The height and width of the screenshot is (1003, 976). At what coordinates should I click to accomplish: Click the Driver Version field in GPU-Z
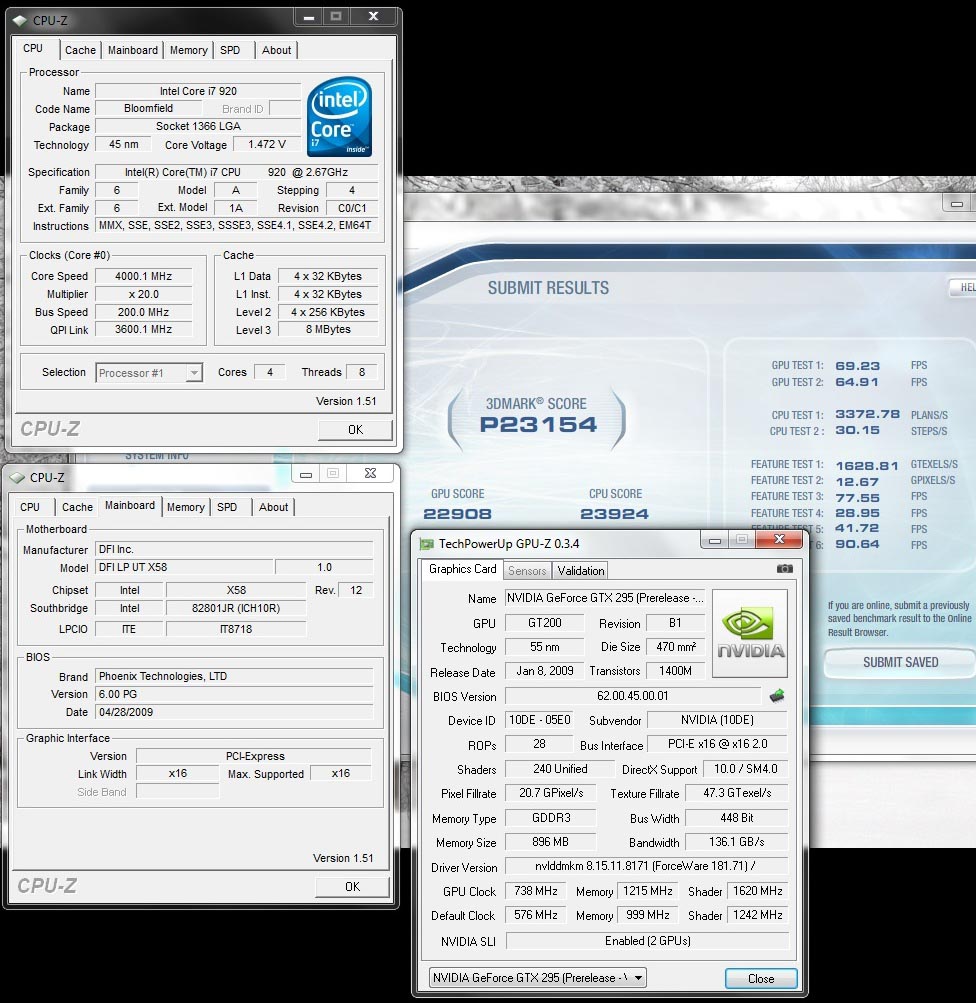[x=646, y=866]
